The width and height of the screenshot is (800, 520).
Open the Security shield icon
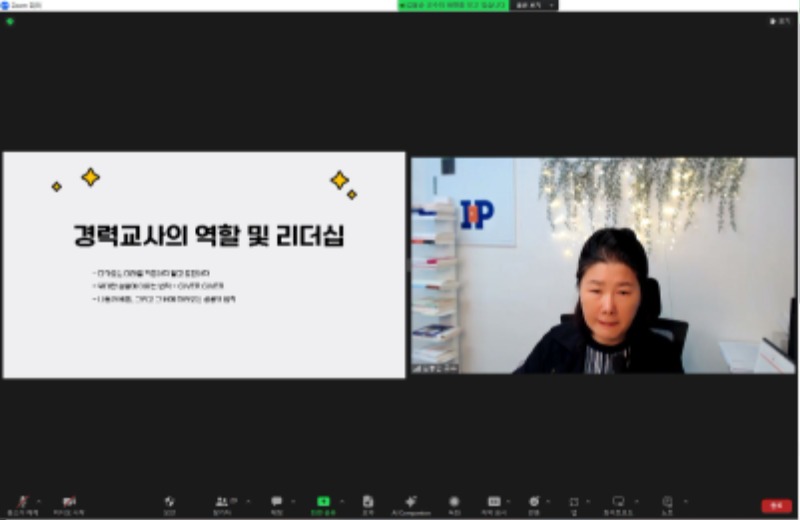169,502
